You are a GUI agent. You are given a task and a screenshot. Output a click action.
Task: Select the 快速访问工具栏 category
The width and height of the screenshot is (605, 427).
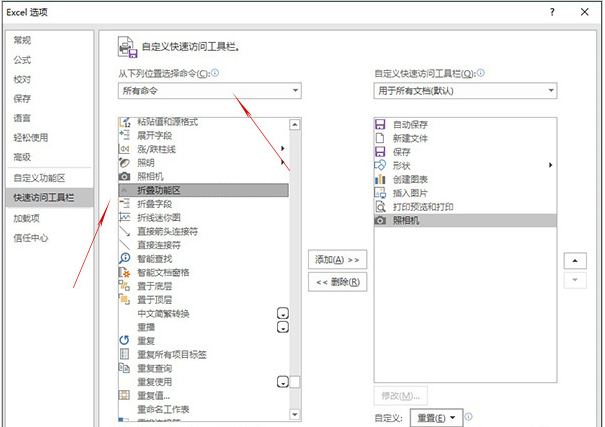coord(50,197)
